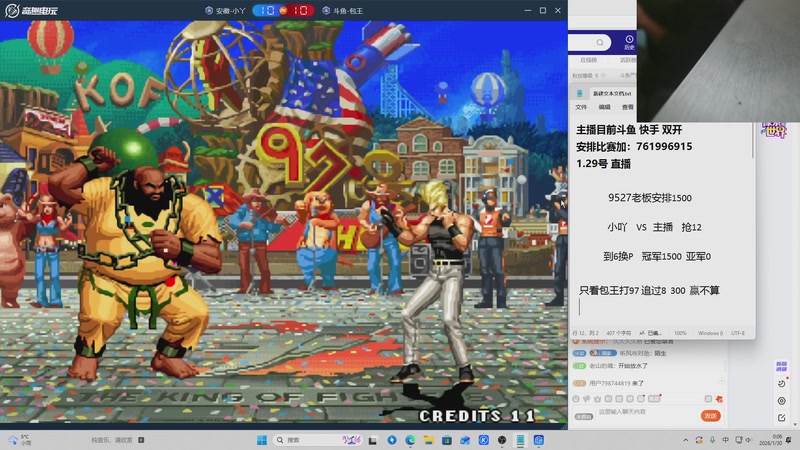Click the taskbar search box 搜索
Image resolution: width=800 pixels, height=450 pixels.
[x=318, y=440]
